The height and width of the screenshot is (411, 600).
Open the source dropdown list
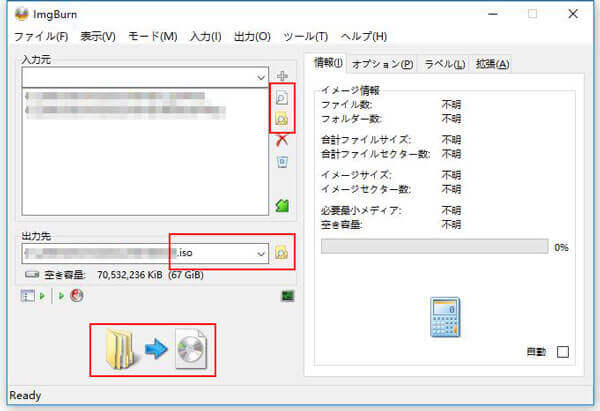click(261, 78)
